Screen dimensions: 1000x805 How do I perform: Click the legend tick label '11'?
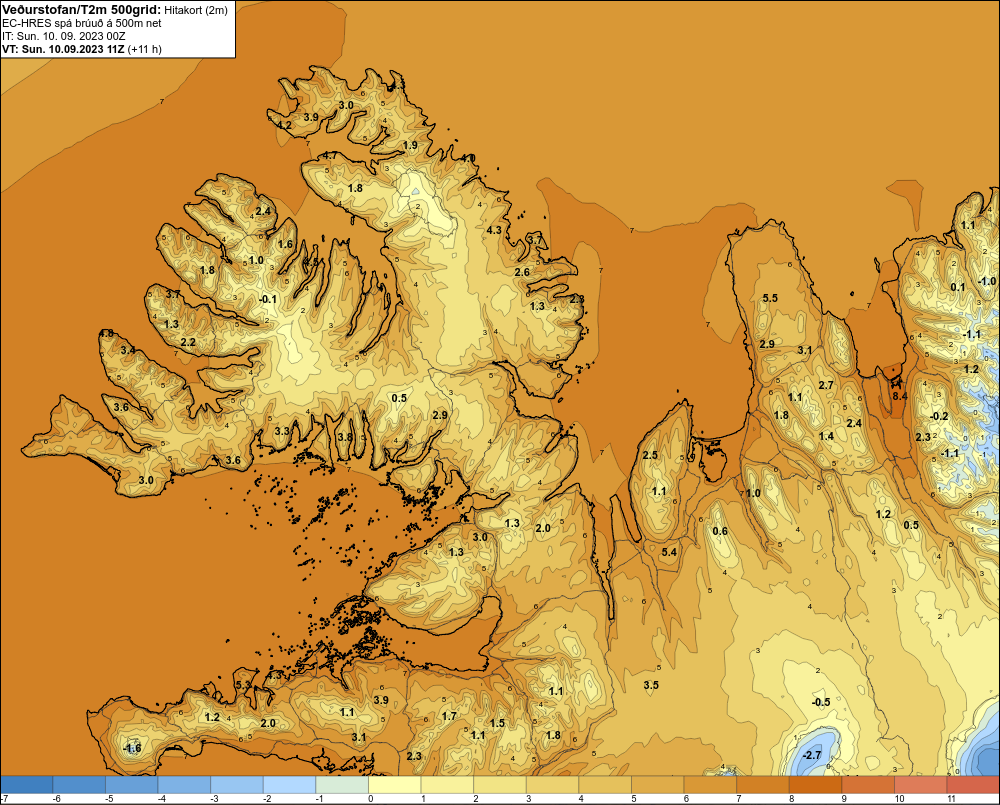952,799
